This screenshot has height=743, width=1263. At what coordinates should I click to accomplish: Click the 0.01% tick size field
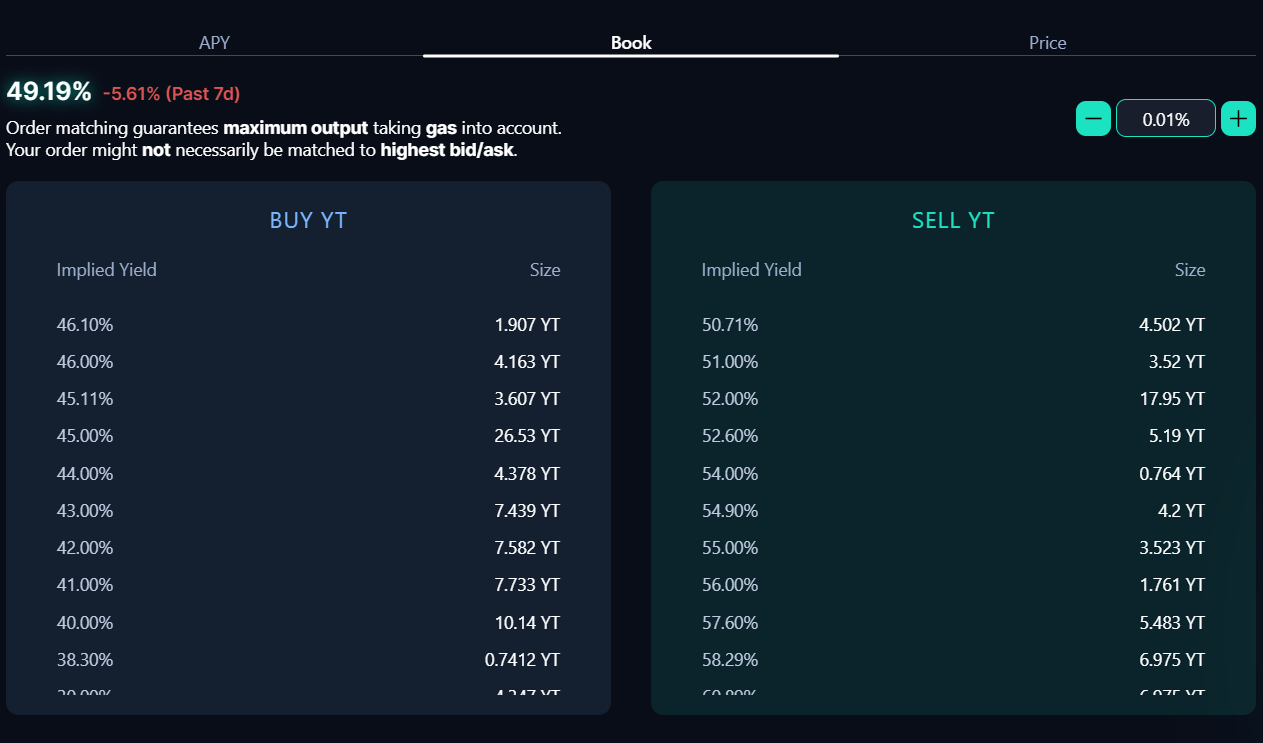point(1166,118)
